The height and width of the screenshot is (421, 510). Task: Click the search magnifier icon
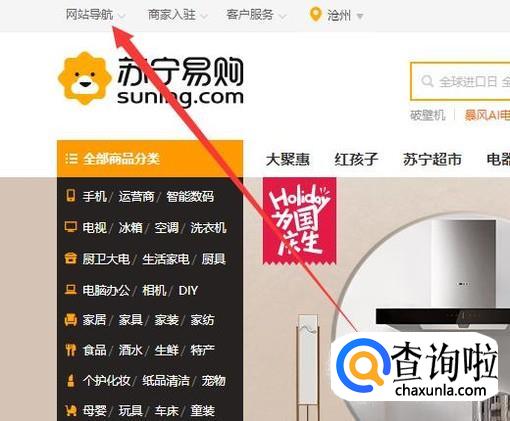[x=427, y=81]
